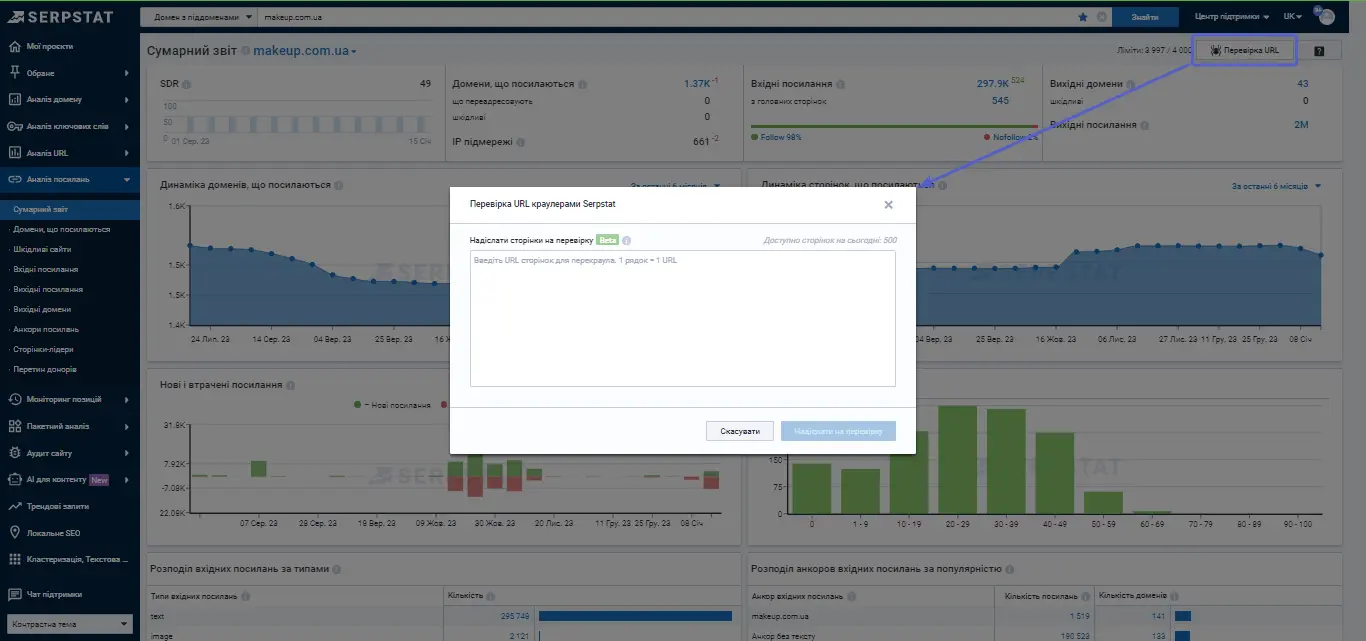Click the 545 head pages links value
Viewport: 1366px width, 641px height.
1000,101
